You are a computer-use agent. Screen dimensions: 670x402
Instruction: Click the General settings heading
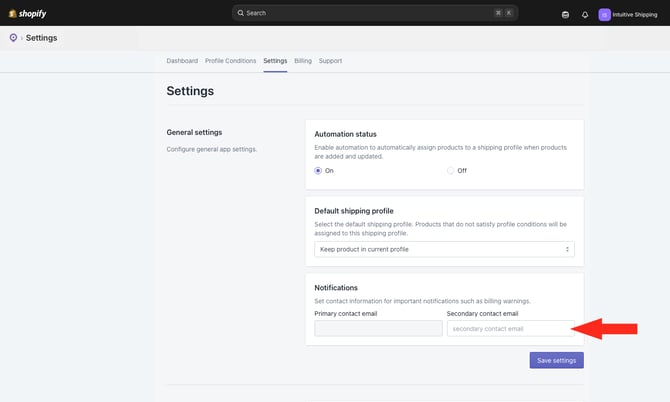click(x=194, y=132)
